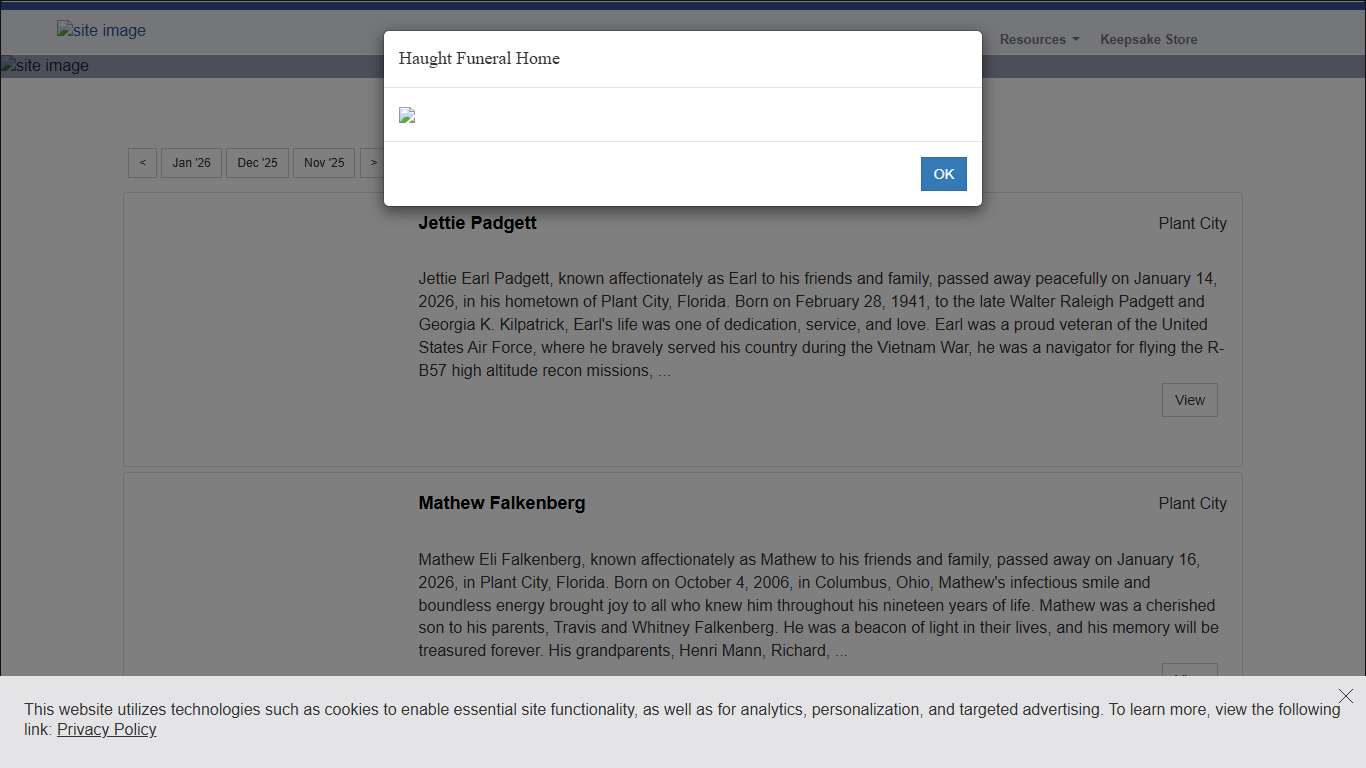Expand the Resources dropdown menu

click(1039, 40)
